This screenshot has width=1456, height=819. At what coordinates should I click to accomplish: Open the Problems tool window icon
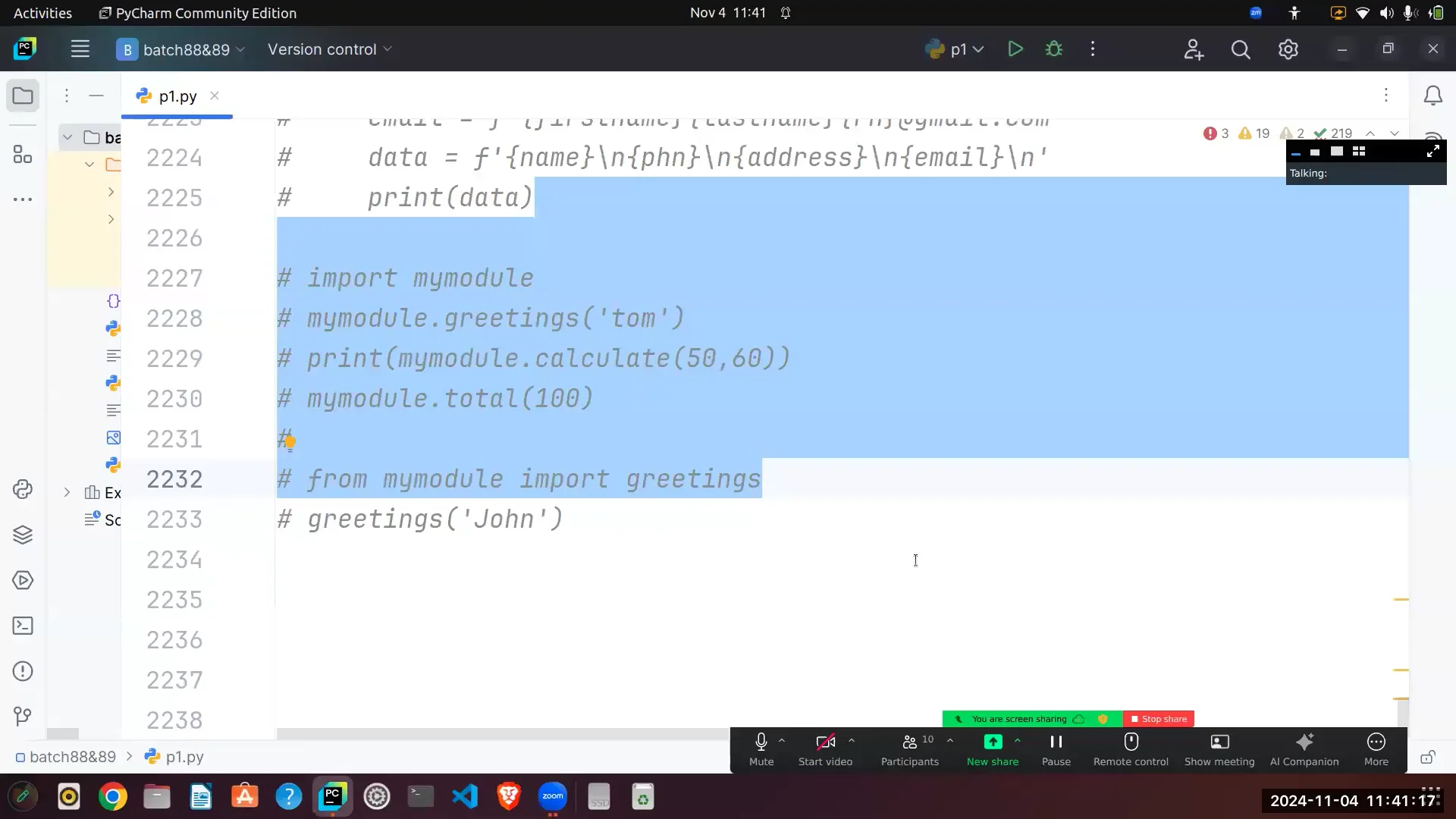pyautogui.click(x=22, y=671)
